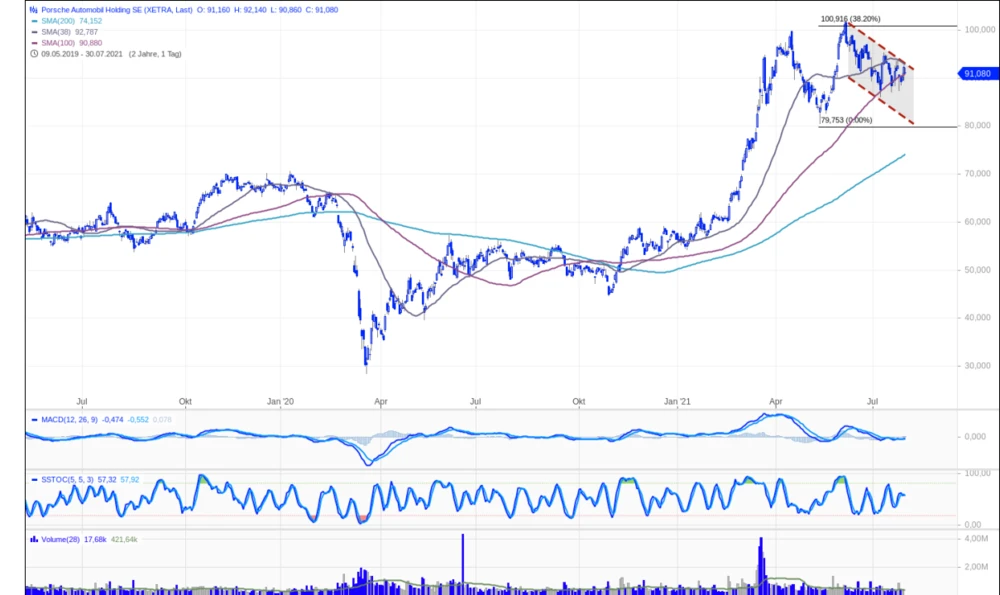1000x595 pixels.
Task: Click the blue 91,080 current price tag
Action: 975,73
